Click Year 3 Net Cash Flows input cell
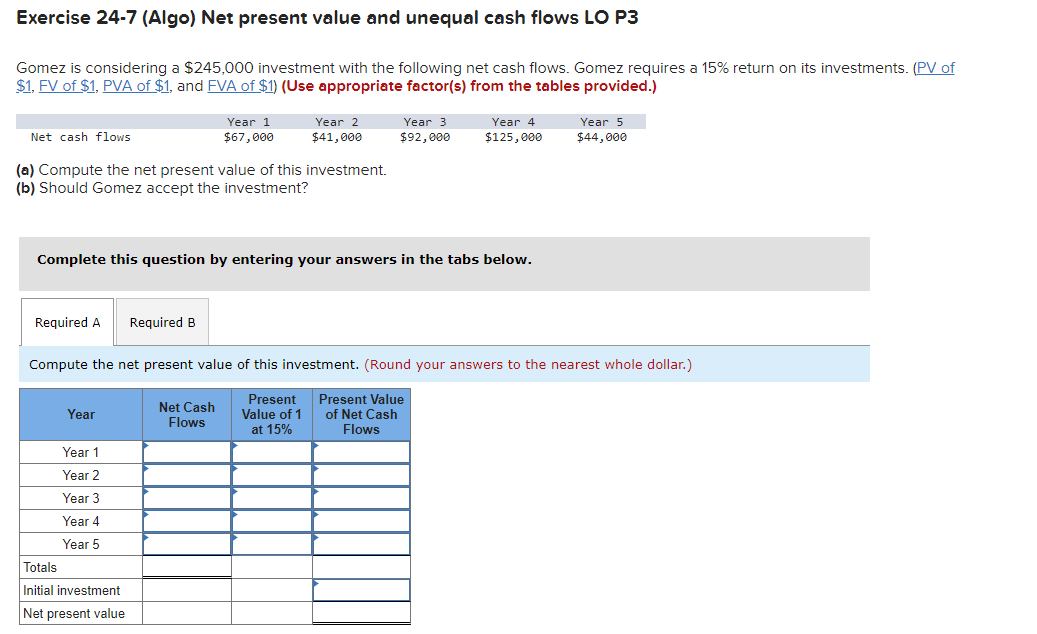Image resolution: width=1037 pixels, height=634 pixels. (186, 498)
